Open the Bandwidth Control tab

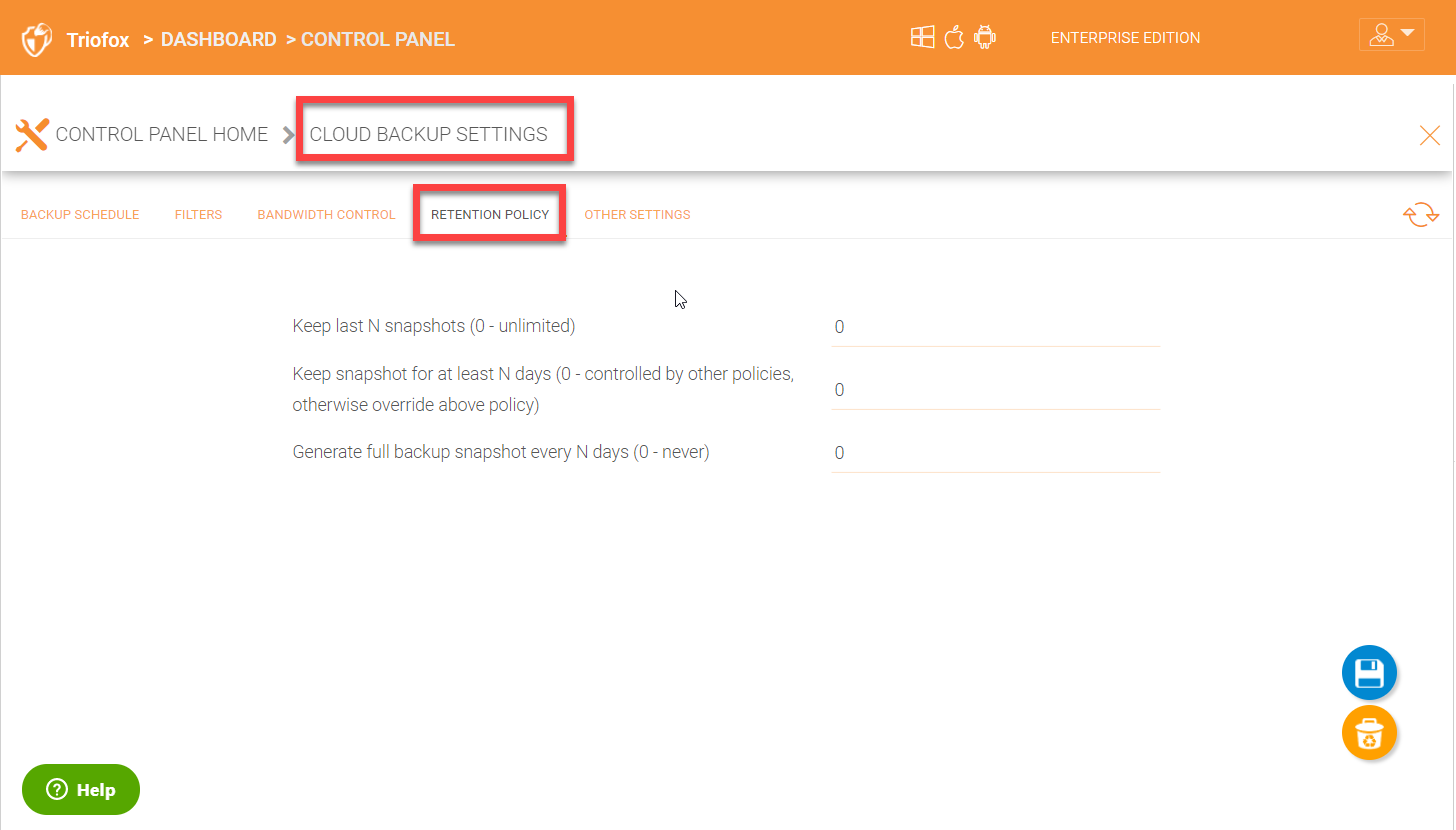pos(326,215)
